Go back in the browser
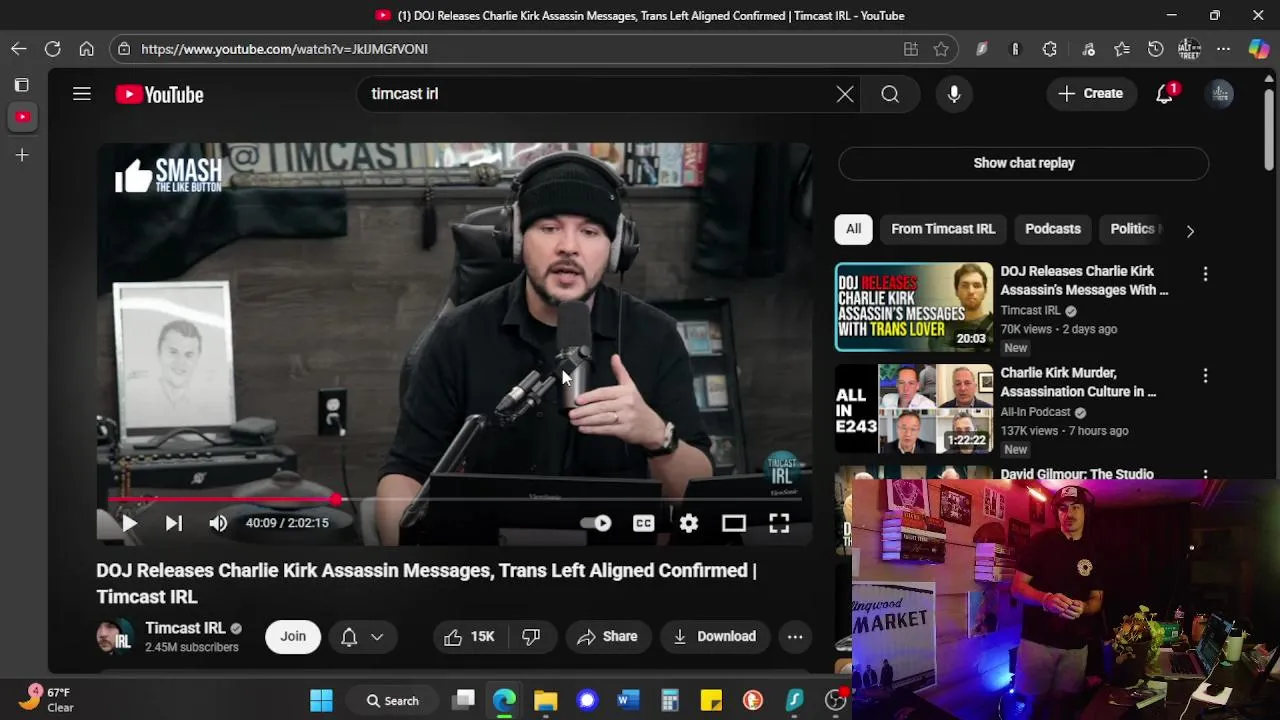The image size is (1280, 720). [x=19, y=49]
